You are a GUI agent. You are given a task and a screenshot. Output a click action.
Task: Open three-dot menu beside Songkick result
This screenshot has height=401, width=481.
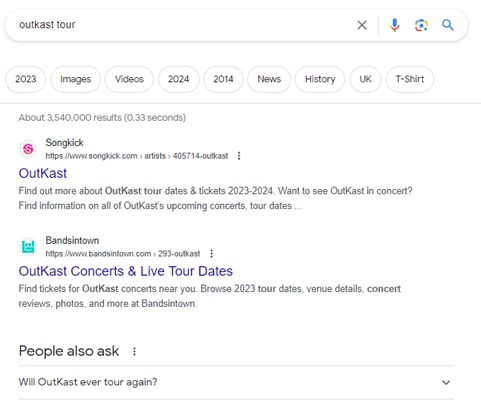239,156
